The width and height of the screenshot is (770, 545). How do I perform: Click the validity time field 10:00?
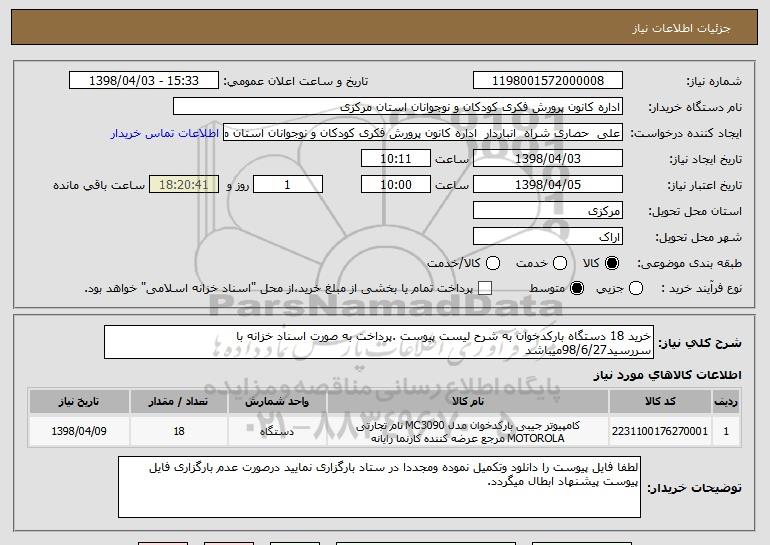point(396,185)
